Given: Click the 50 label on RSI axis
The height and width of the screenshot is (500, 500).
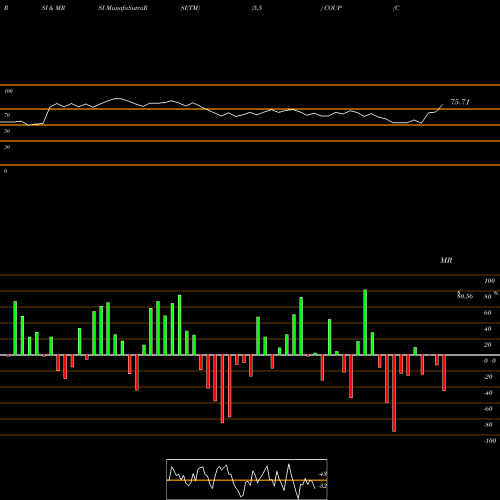Looking at the screenshot, I should 7,131.
